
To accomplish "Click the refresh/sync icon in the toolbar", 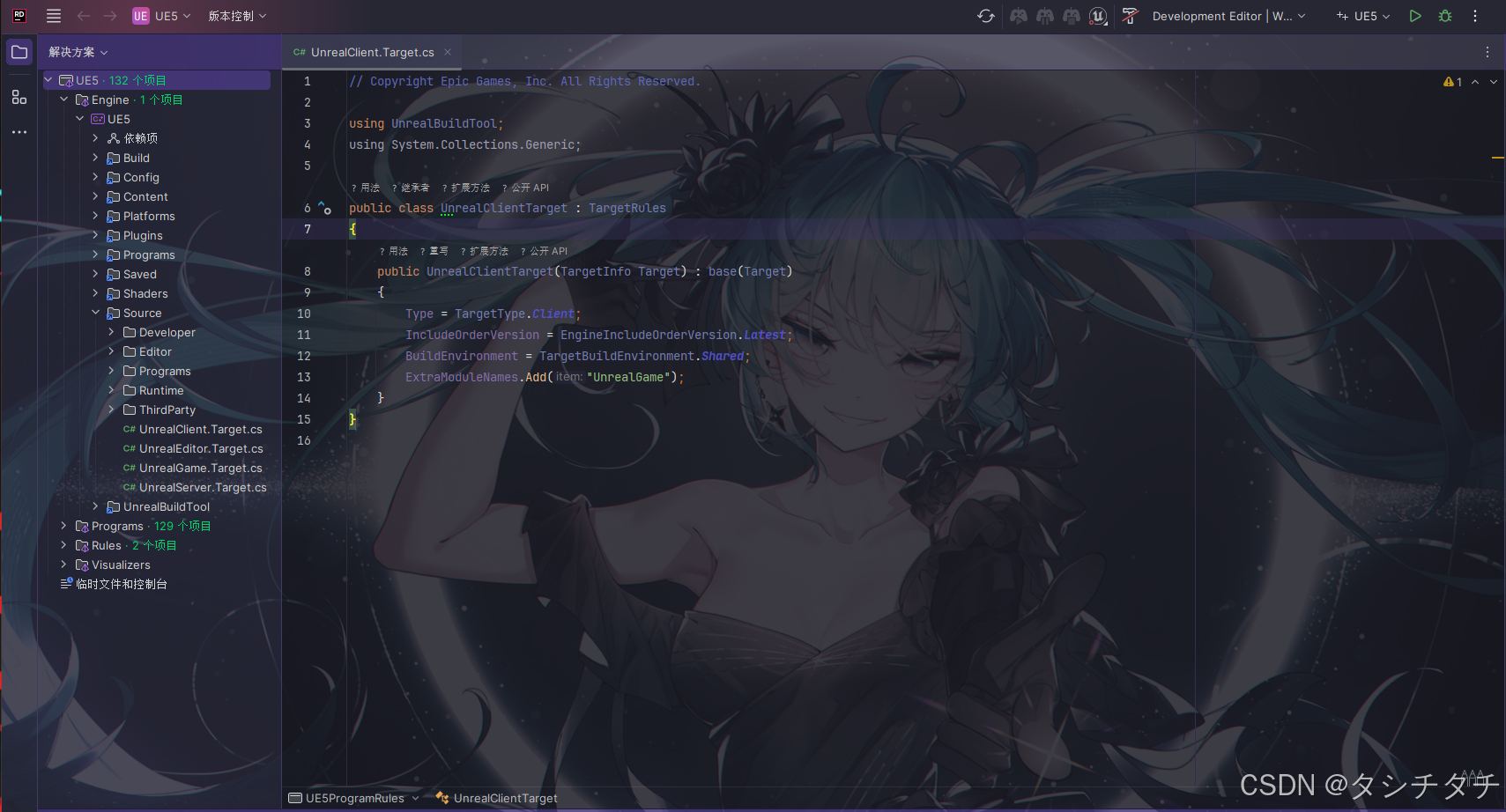I will (x=986, y=16).
